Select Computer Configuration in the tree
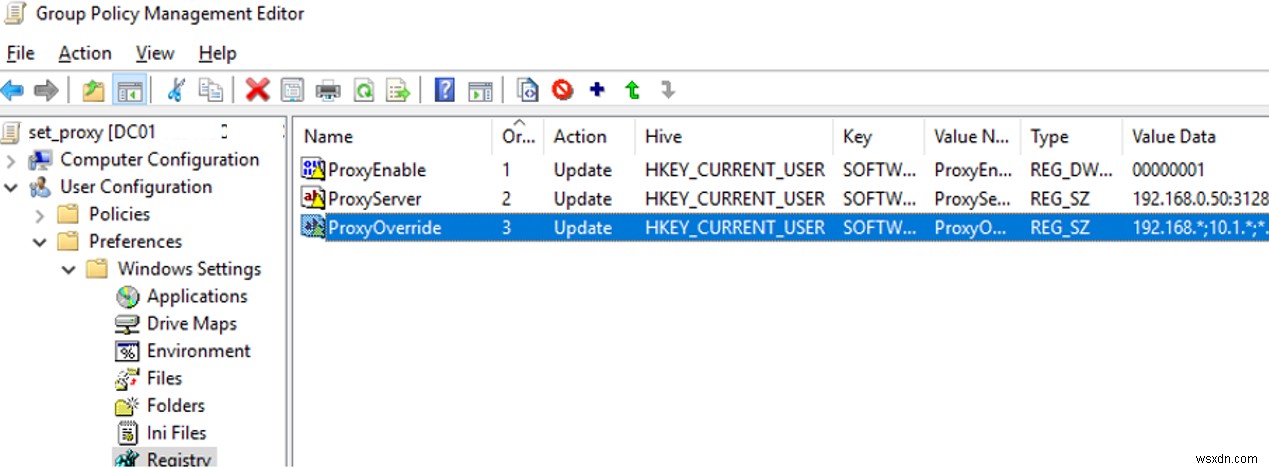Viewport: 1269px width, 469px height. pyautogui.click(x=159, y=160)
